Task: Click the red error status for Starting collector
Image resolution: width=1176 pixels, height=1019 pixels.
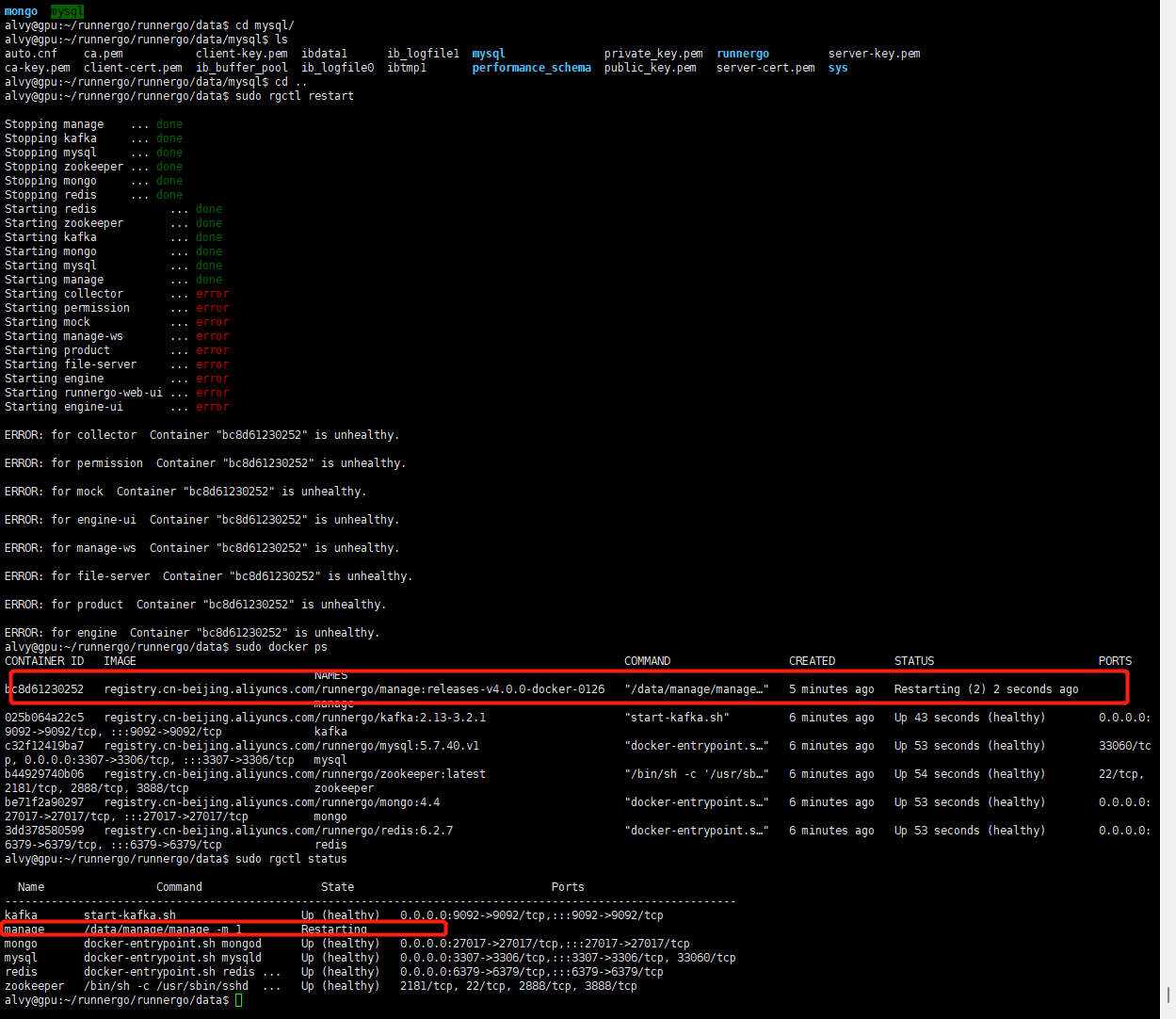Action: click(212, 294)
